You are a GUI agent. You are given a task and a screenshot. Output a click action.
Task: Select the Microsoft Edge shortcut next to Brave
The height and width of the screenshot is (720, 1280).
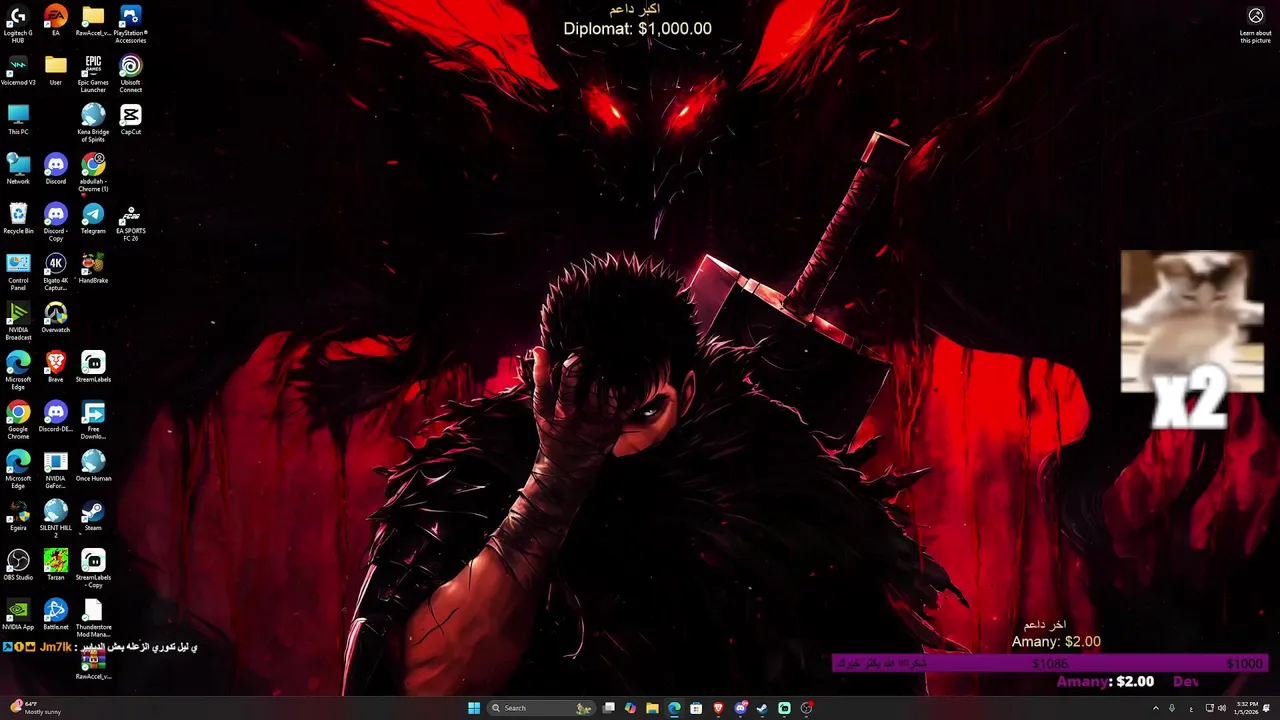[x=18, y=370]
